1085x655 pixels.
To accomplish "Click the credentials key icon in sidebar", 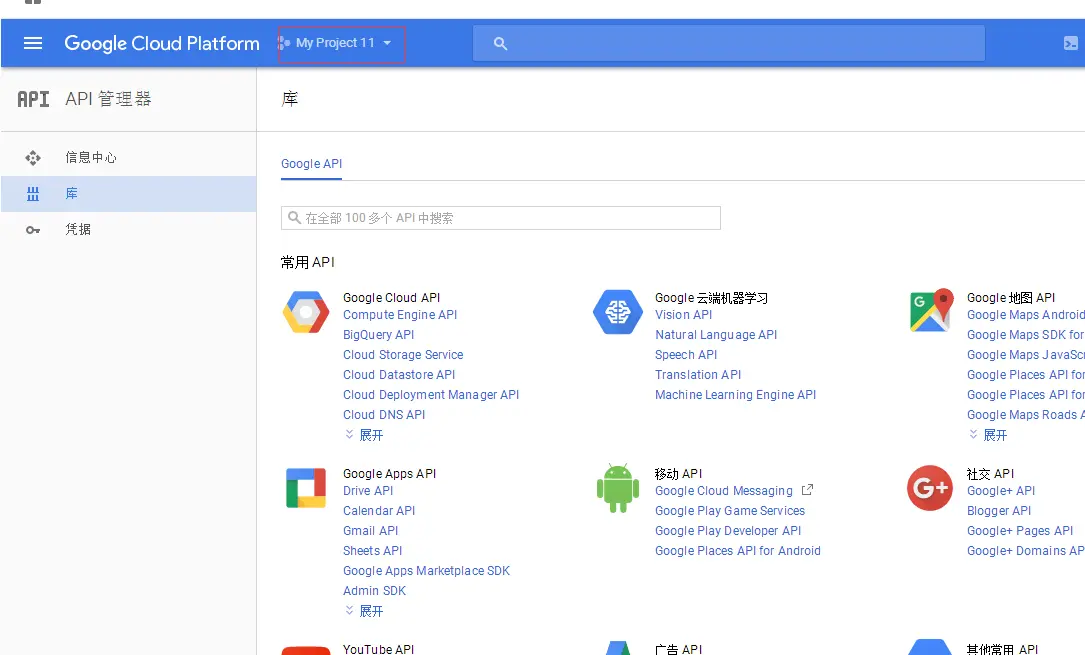I will coord(33,230).
